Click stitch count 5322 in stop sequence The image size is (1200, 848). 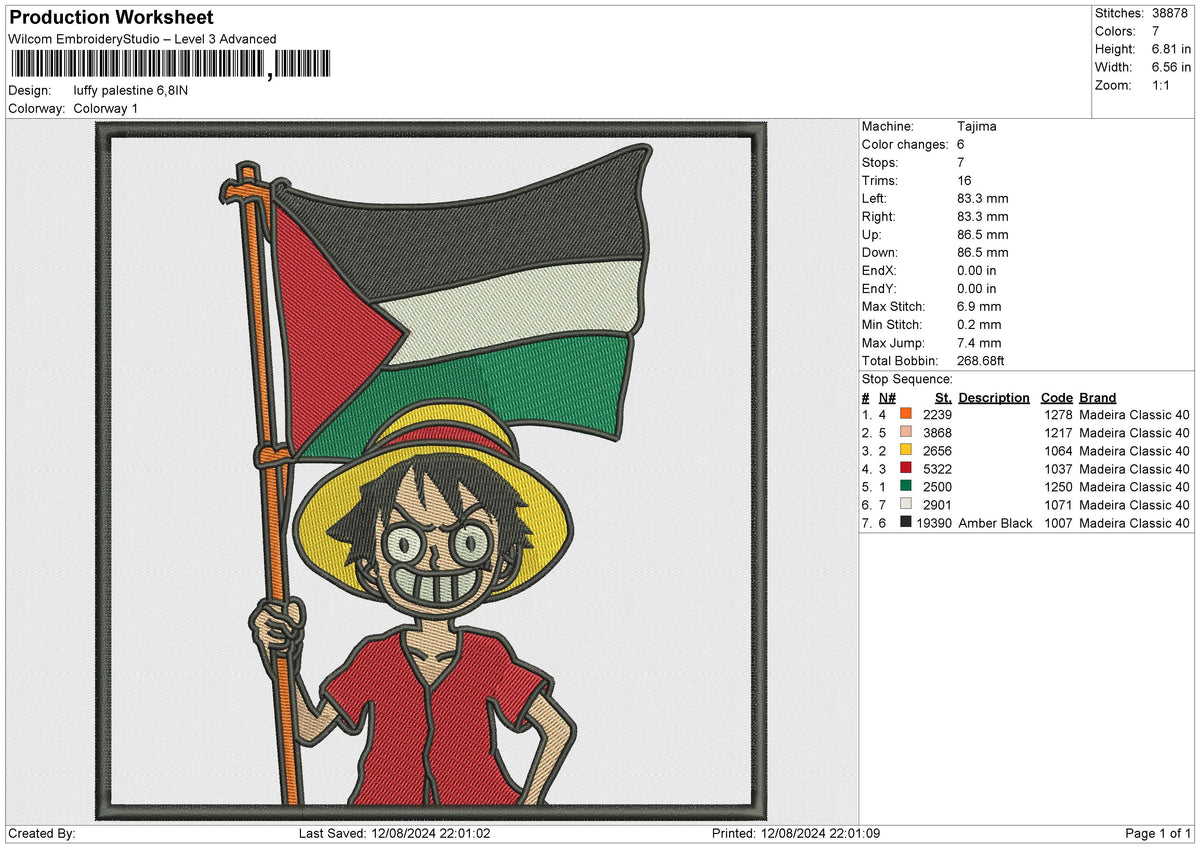(x=938, y=469)
